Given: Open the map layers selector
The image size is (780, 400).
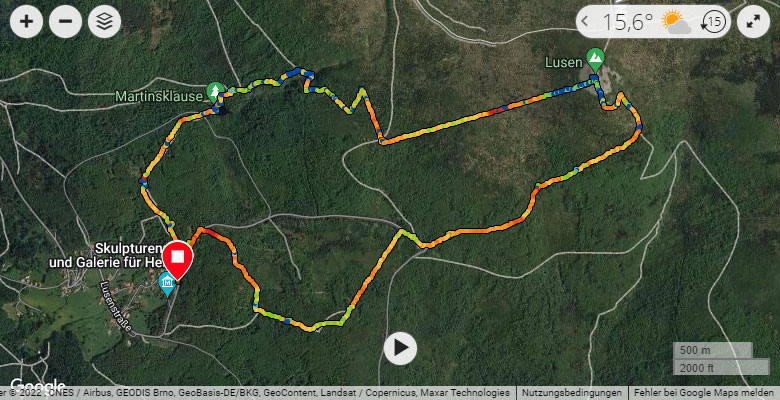Looking at the screenshot, I should 104,21.
